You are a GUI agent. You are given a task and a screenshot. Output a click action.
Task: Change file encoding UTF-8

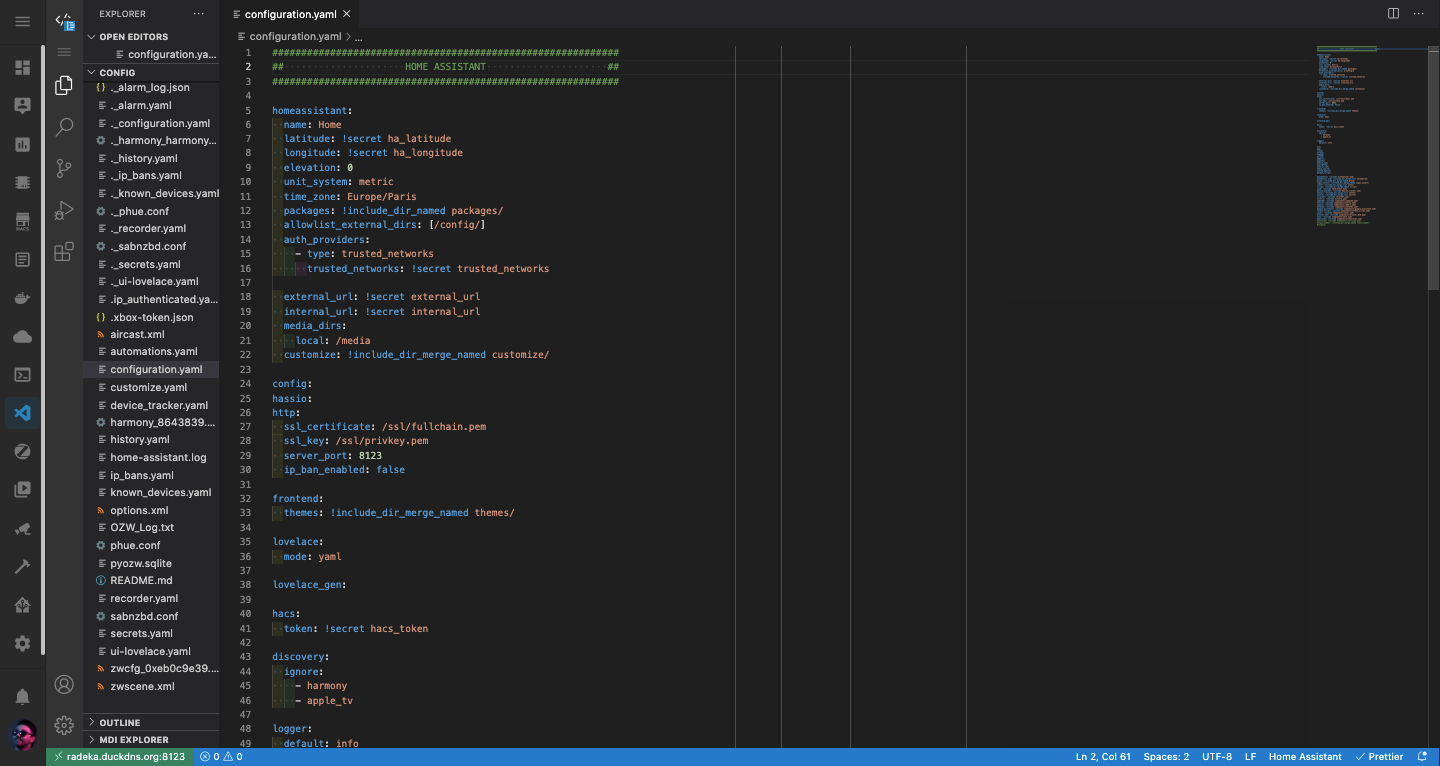[x=1217, y=757]
